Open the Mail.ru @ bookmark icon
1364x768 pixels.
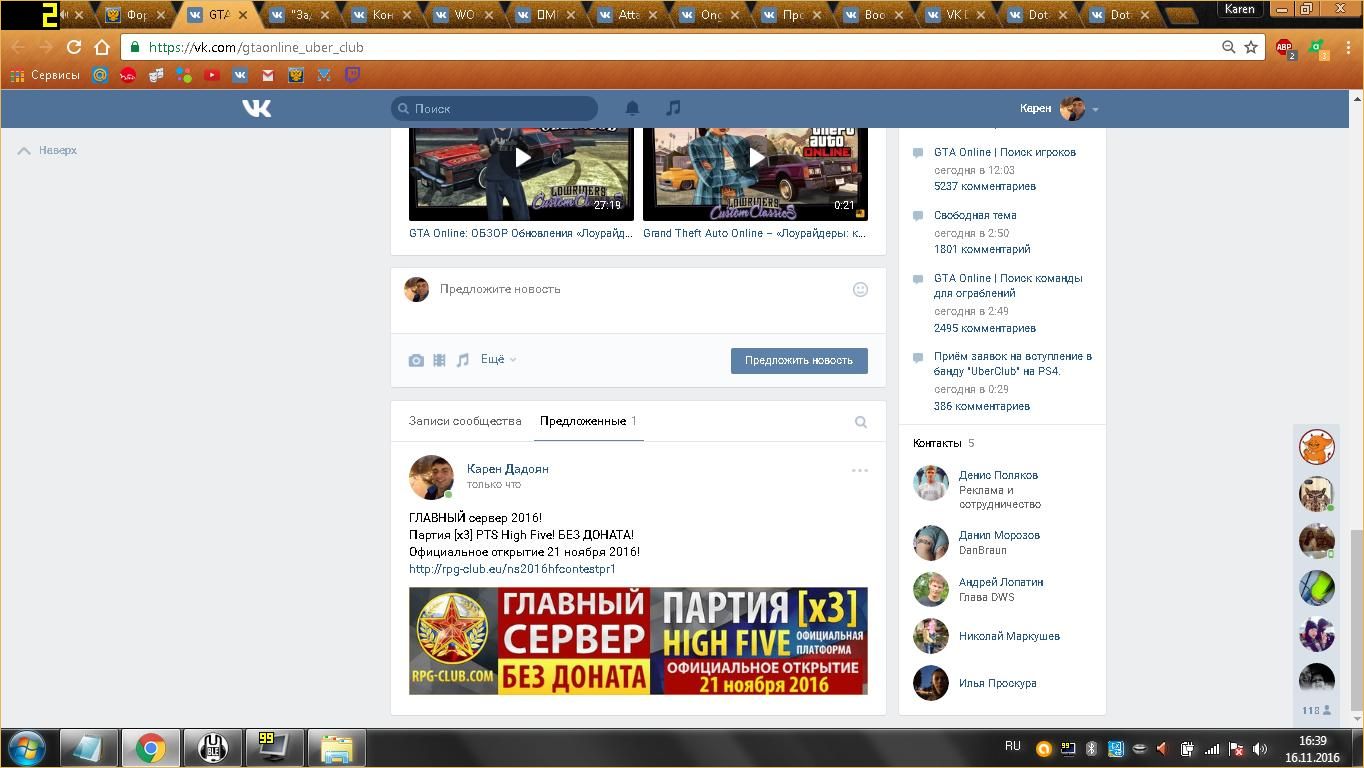[100, 75]
